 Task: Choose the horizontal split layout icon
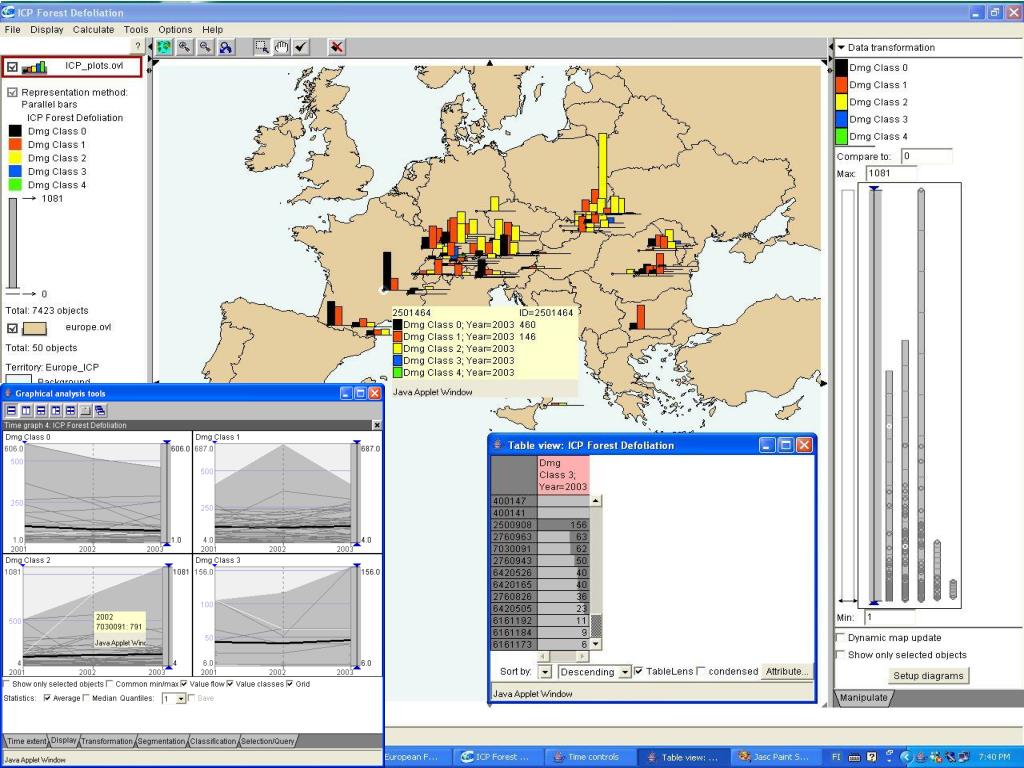click(11, 411)
